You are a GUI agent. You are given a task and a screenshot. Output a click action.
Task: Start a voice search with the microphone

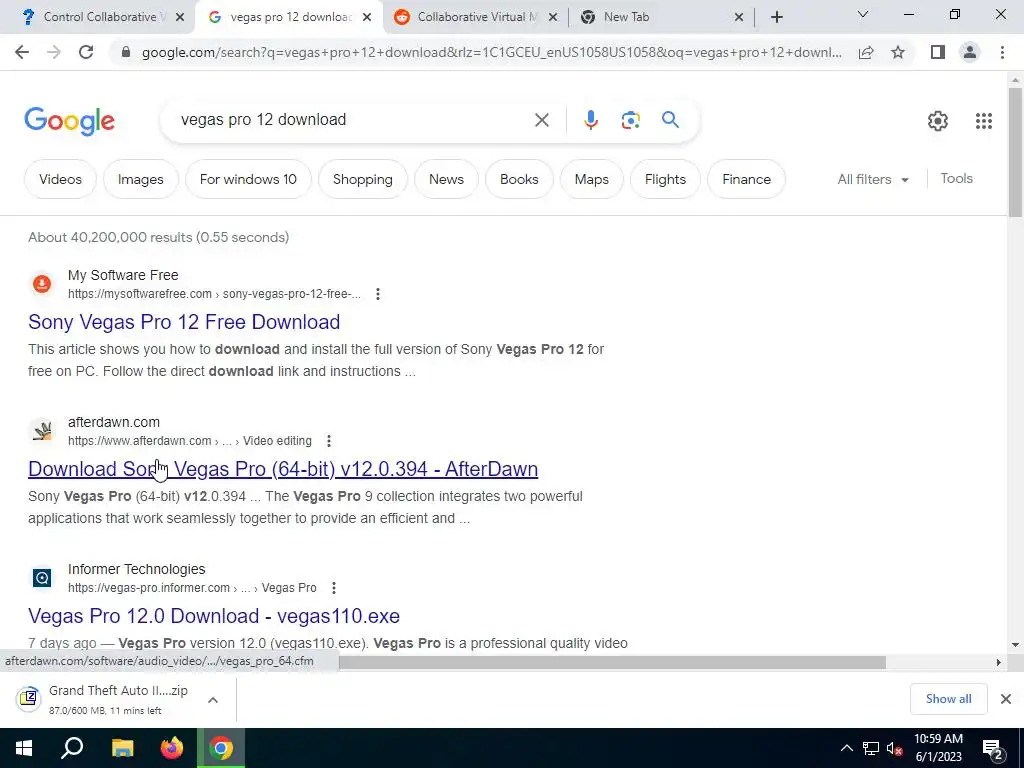pos(590,120)
